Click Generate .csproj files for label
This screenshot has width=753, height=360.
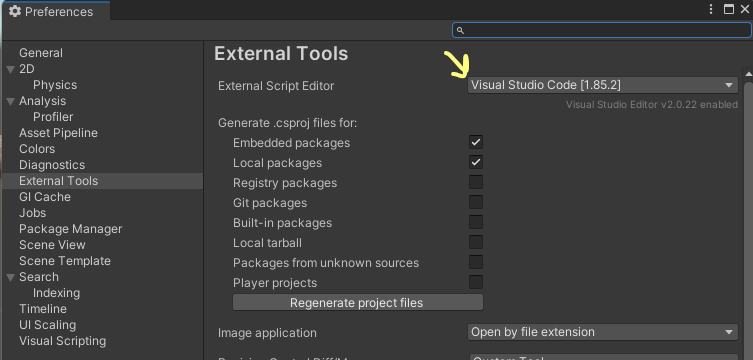click(x=287, y=123)
